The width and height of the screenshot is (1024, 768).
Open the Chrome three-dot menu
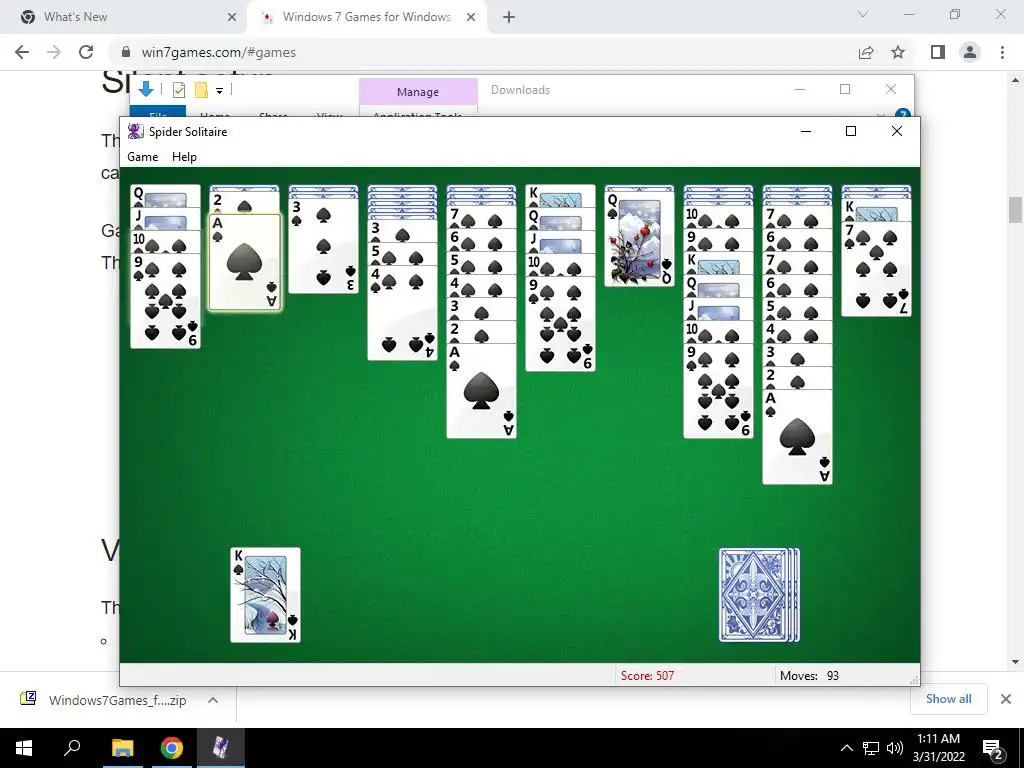[1002, 52]
